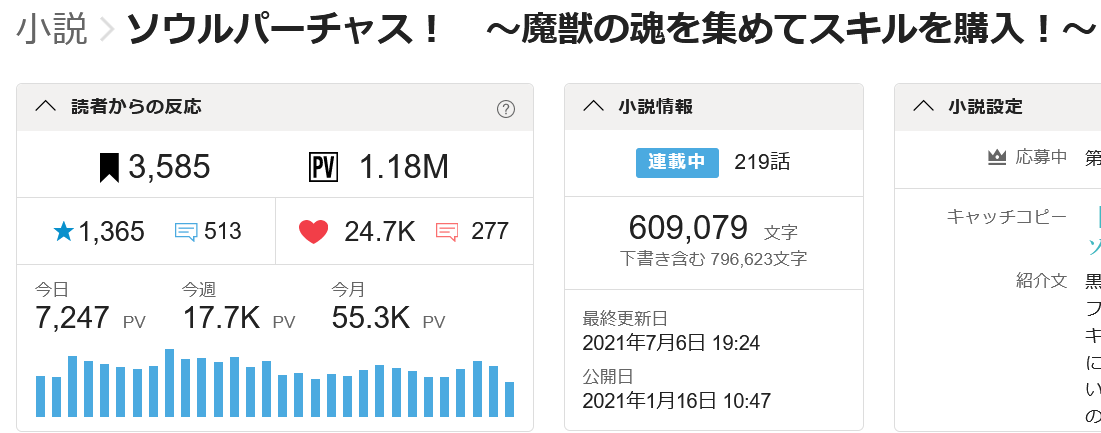Viewport: 1101px width, 433px height.
Task: Click the blue star rating icon
Action: click(x=63, y=232)
